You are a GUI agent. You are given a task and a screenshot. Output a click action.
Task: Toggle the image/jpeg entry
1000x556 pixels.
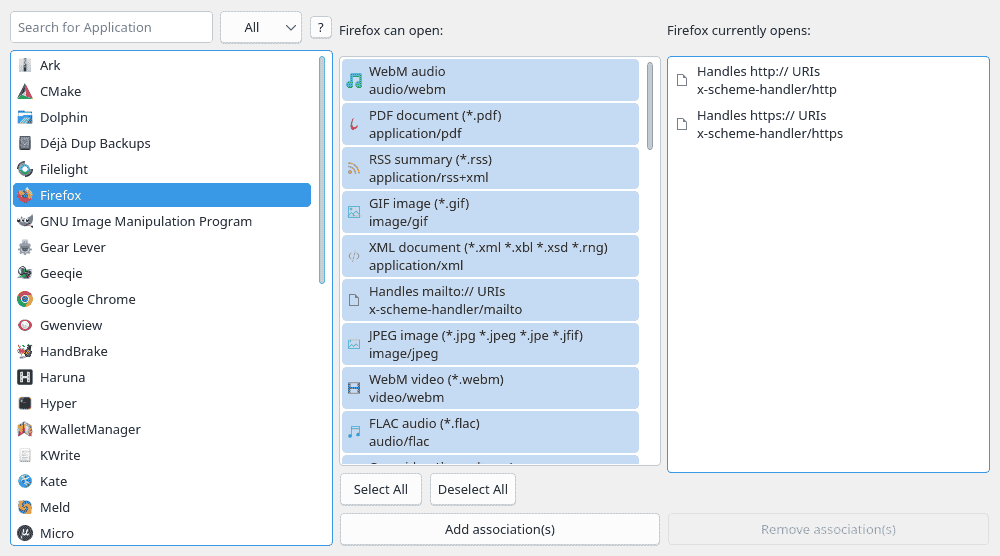pos(490,344)
